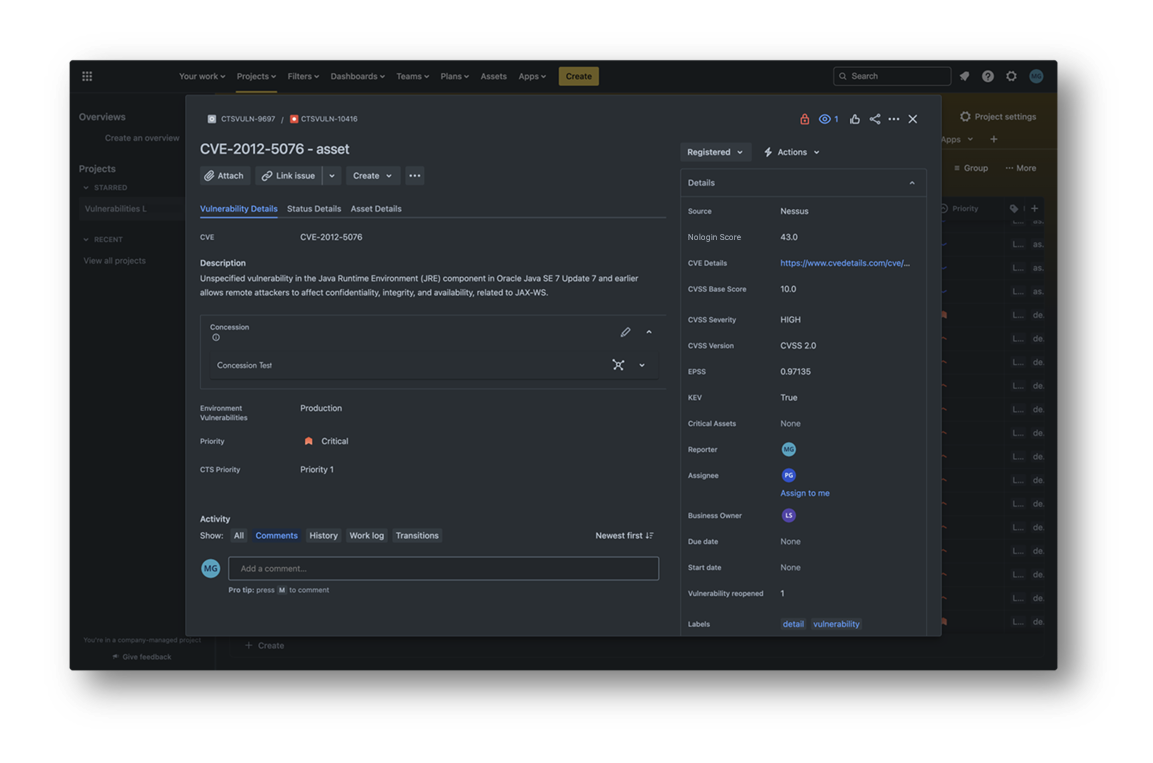
Task: Click Assign to me link
Action: pos(805,493)
